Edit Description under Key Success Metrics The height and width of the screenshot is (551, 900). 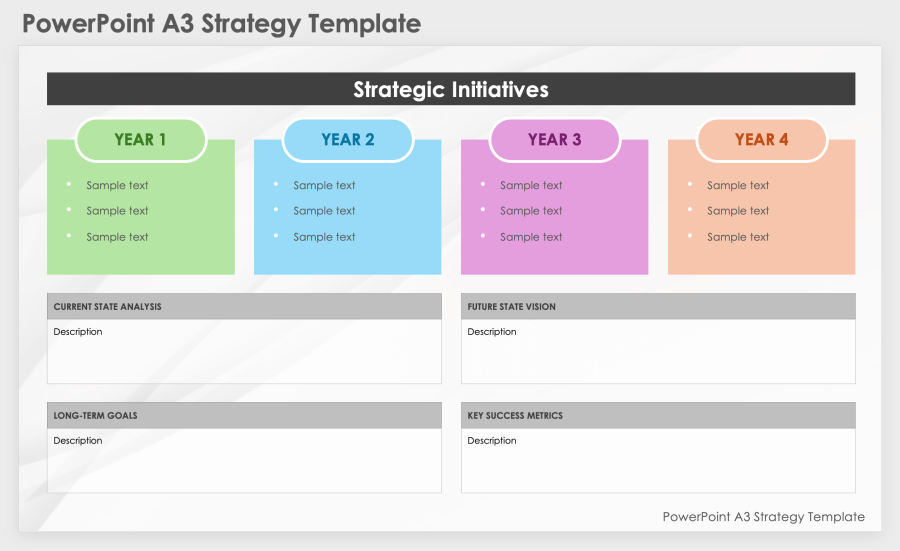(x=492, y=441)
